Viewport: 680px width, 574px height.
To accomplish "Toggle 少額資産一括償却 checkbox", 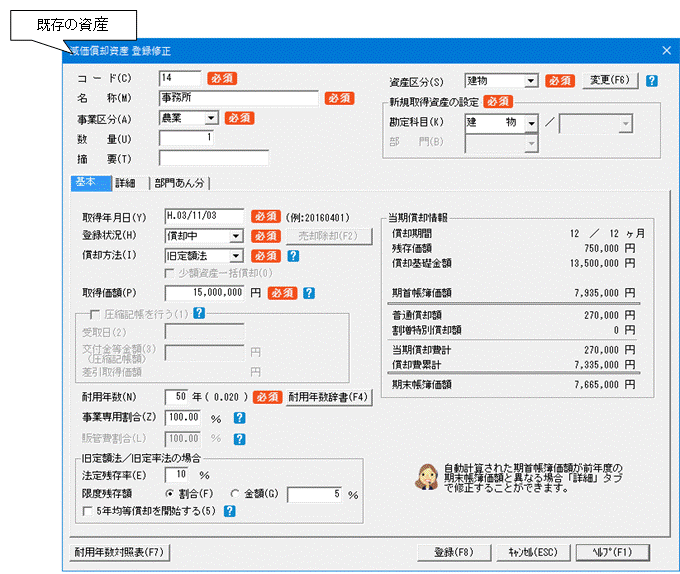I will tap(169, 273).
